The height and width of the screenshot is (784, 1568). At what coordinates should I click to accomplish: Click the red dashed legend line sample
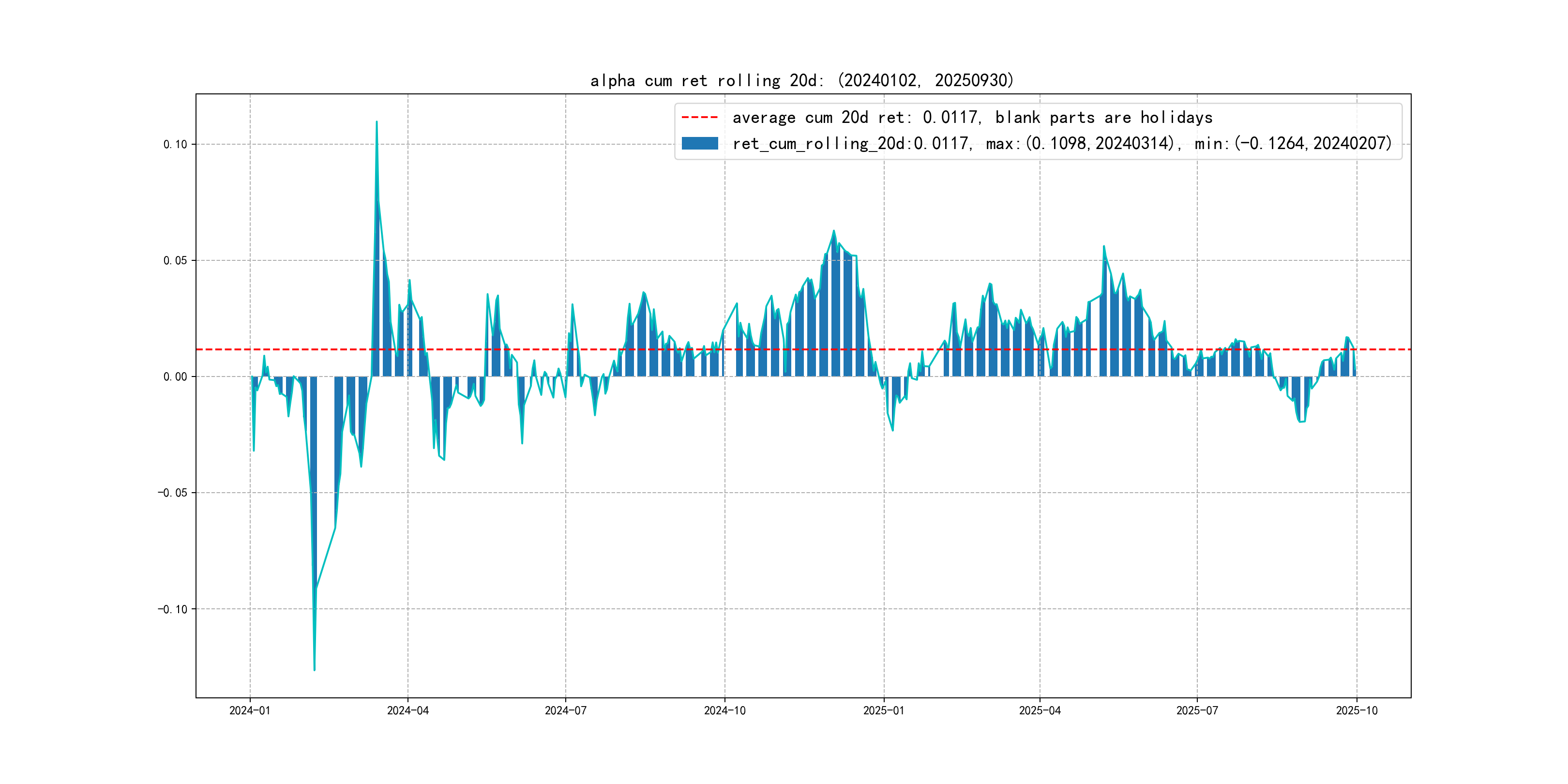699,117
